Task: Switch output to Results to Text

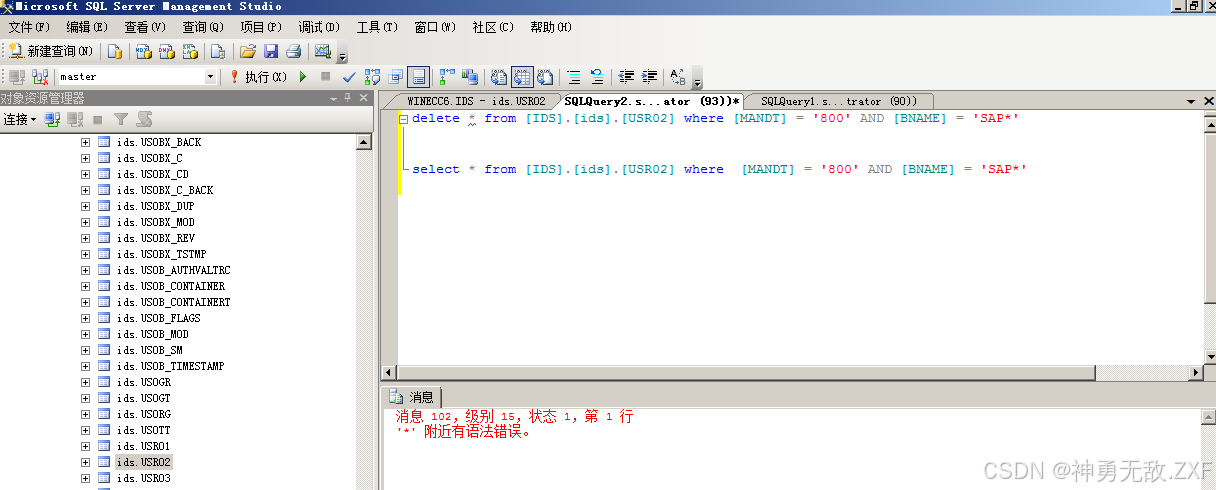Action: 499,76
